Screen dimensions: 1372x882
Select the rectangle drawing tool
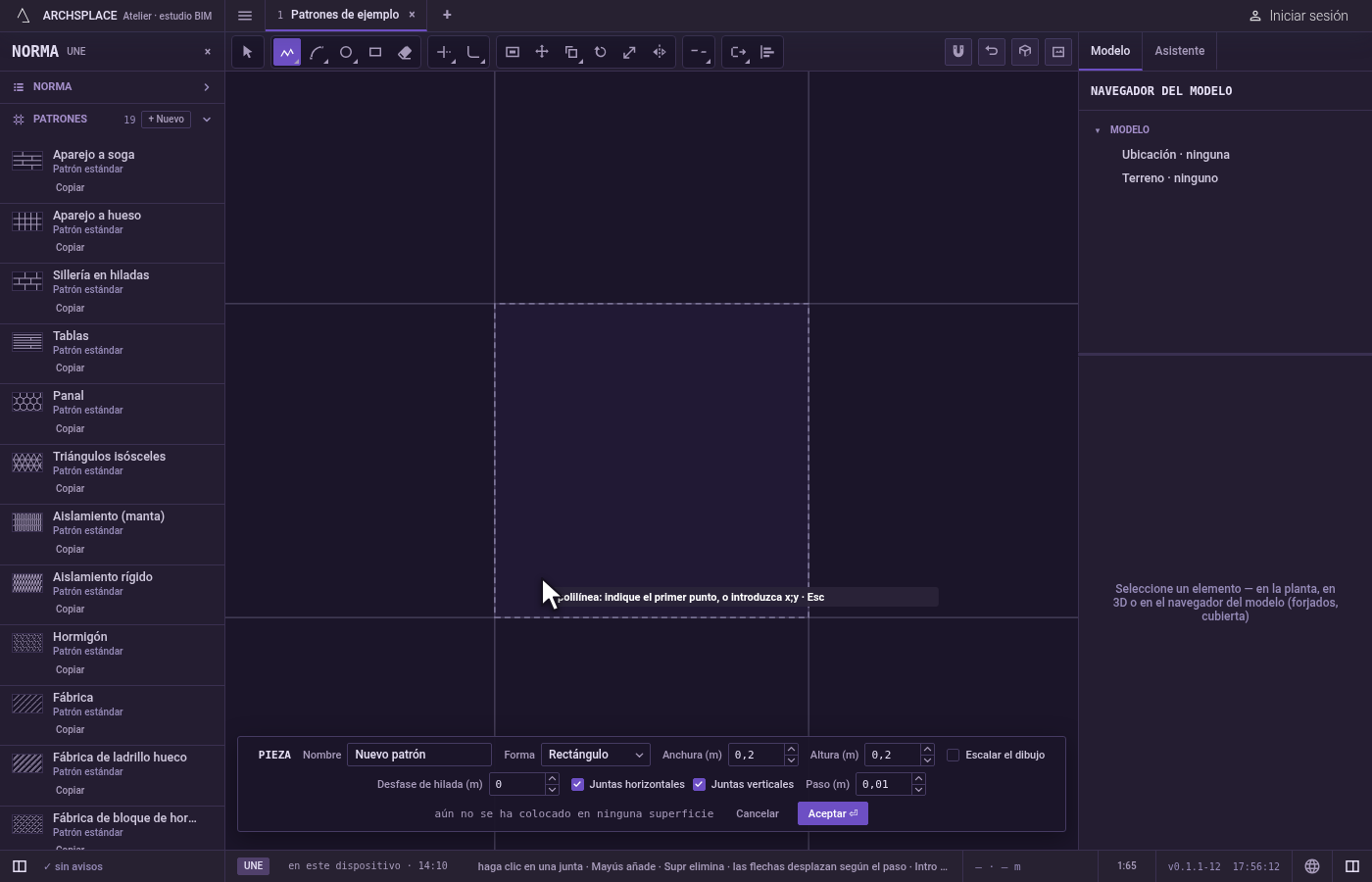pos(375,52)
